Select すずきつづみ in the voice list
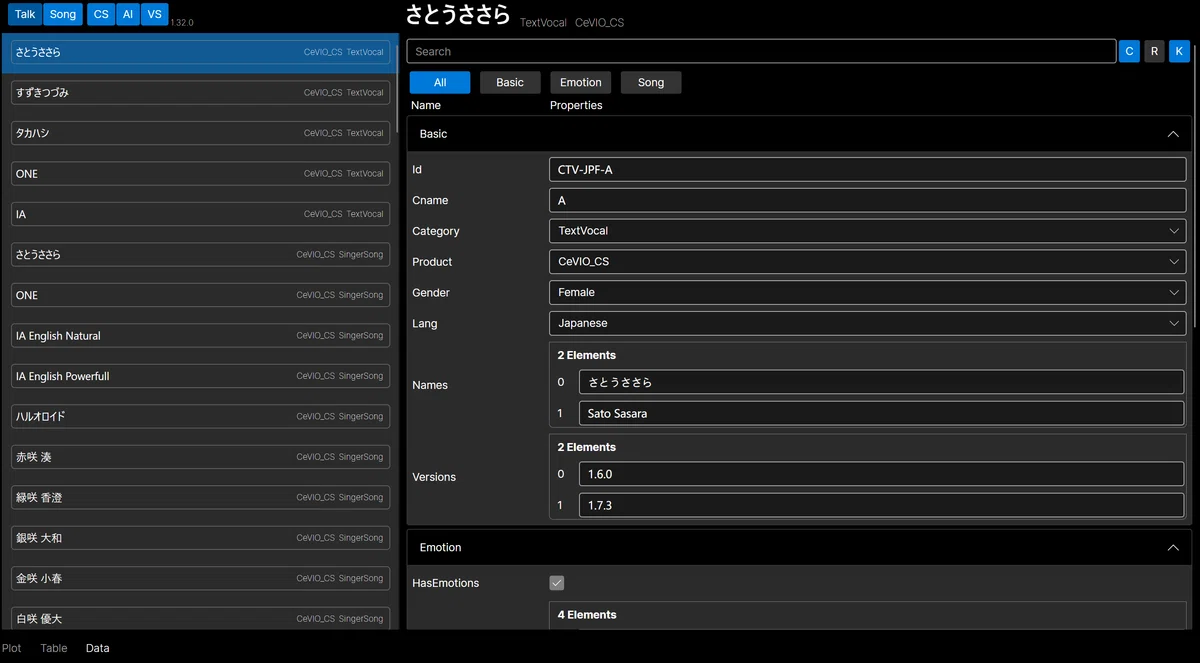Screen dimensions: 1200x663 (200, 92)
